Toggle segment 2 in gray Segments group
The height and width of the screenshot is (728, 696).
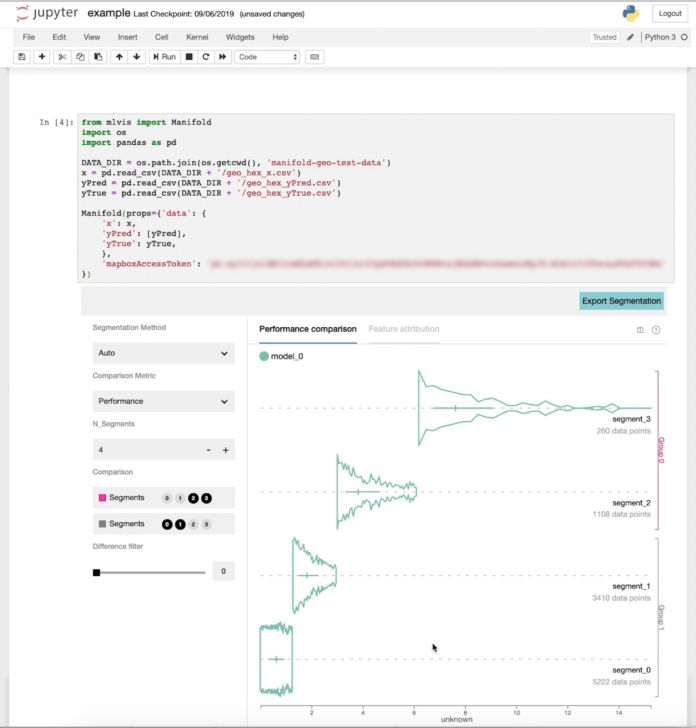[x=193, y=524]
